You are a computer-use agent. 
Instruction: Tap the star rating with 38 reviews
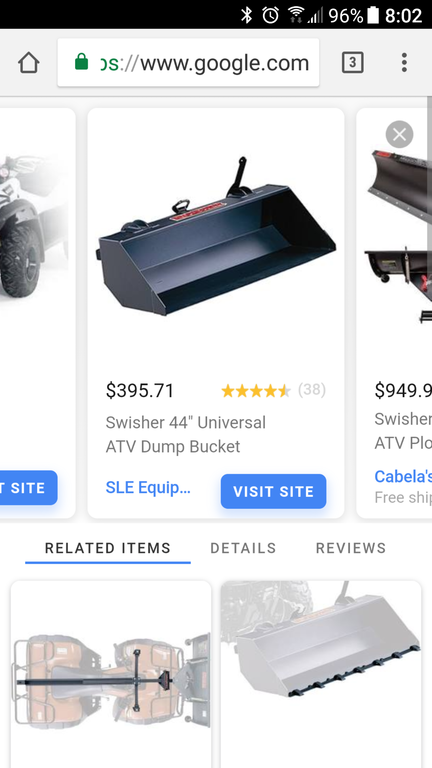click(x=273, y=390)
